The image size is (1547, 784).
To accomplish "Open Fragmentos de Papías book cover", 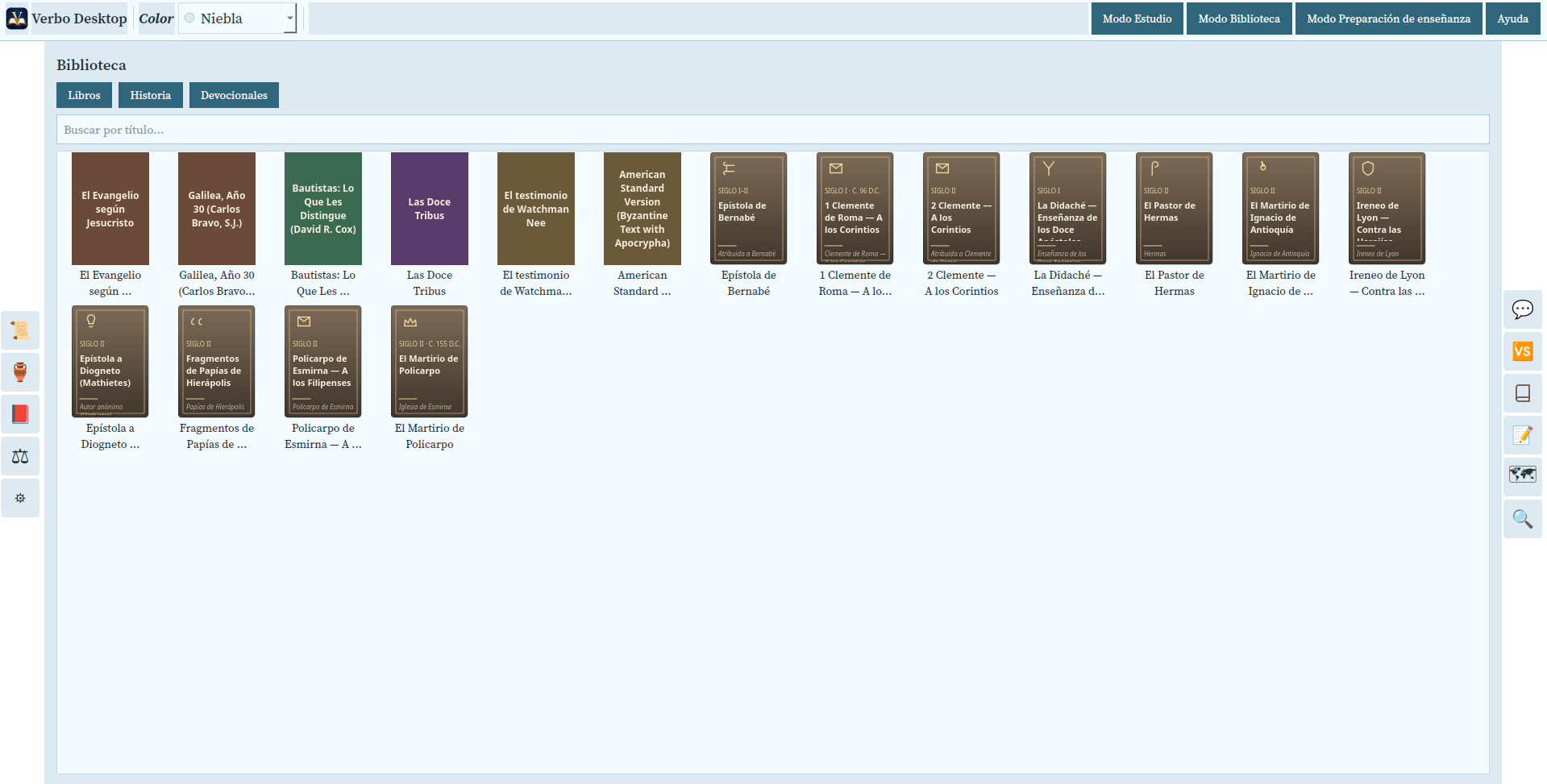I will click(217, 362).
